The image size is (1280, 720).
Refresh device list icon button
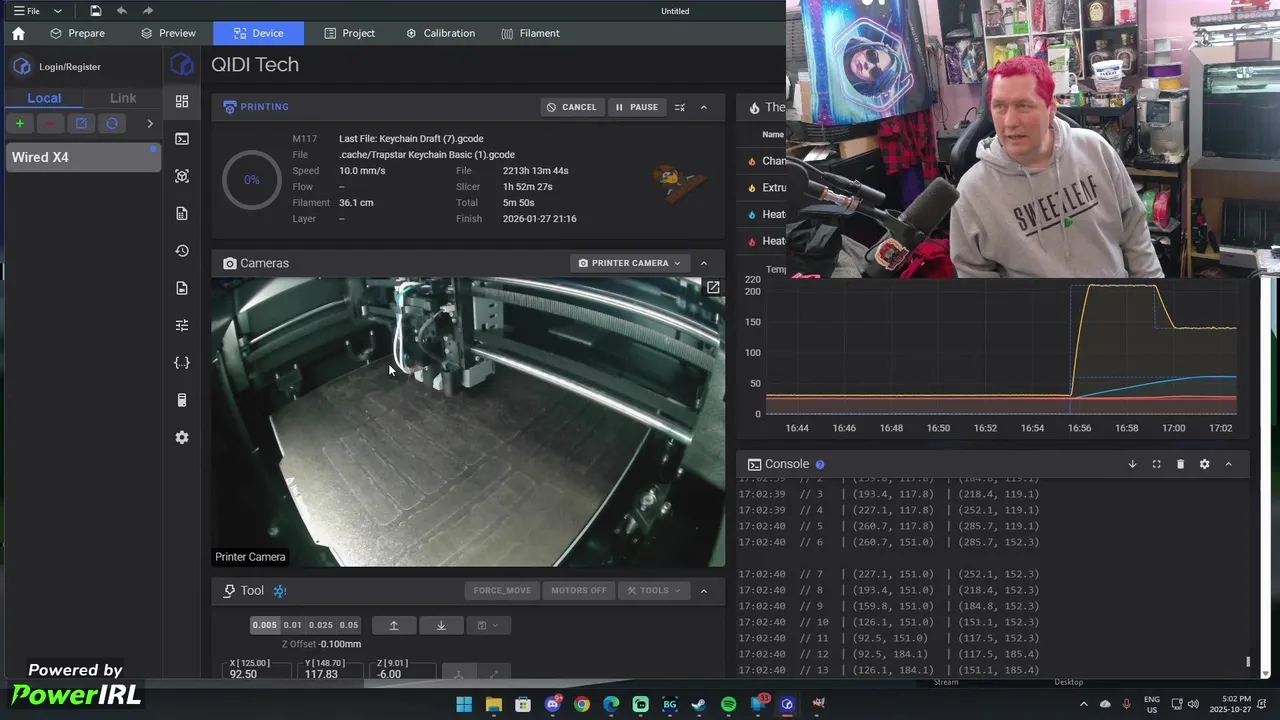pos(112,123)
